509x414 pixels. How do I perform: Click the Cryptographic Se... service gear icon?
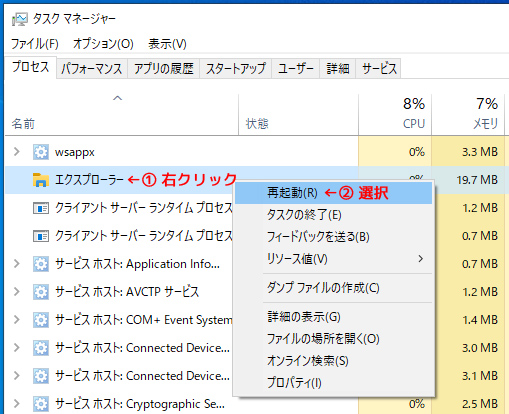pyautogui.click(x=41, y=404)
